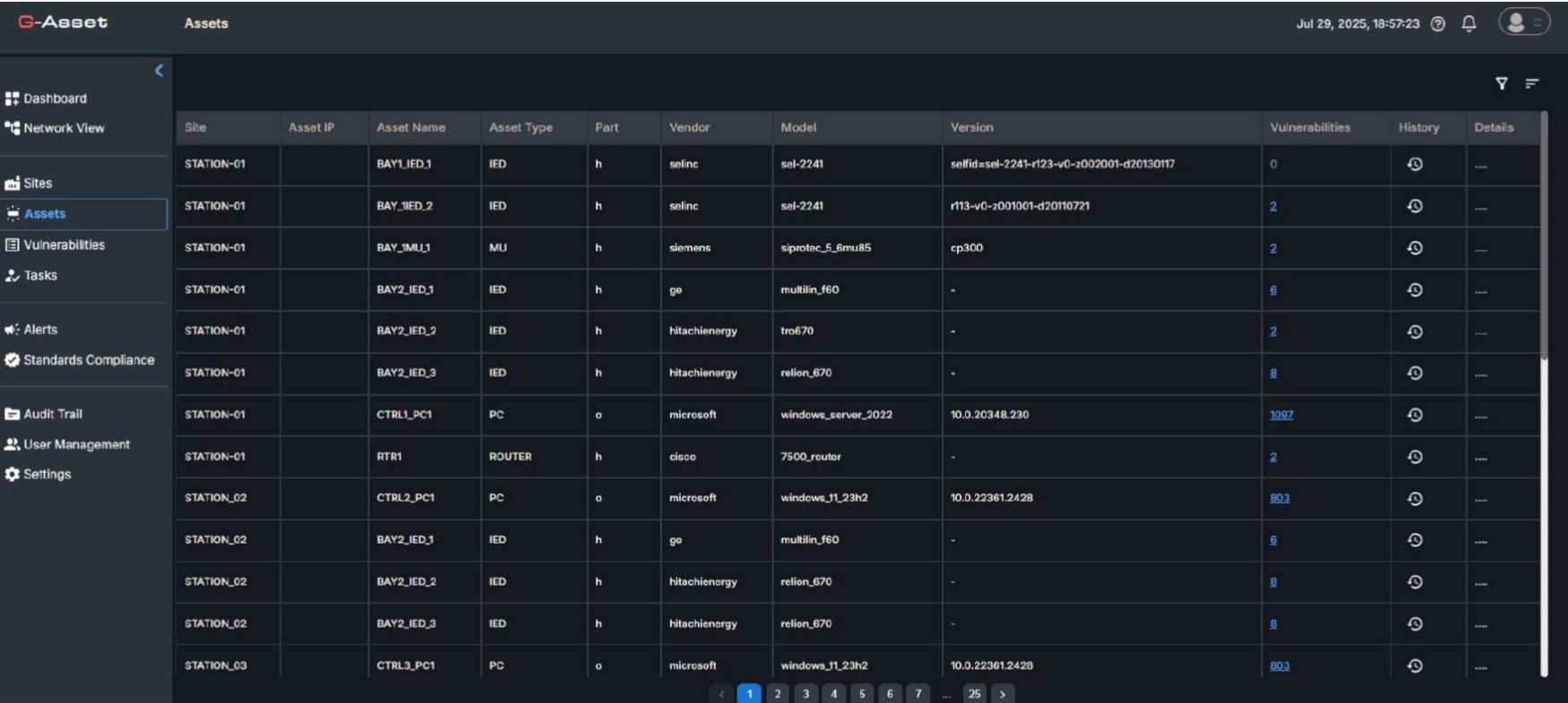The width and height of the screenshot is (1568, 703).
Task: View history for CTRL3_PC1
Action: click(x=1415, y=665)
